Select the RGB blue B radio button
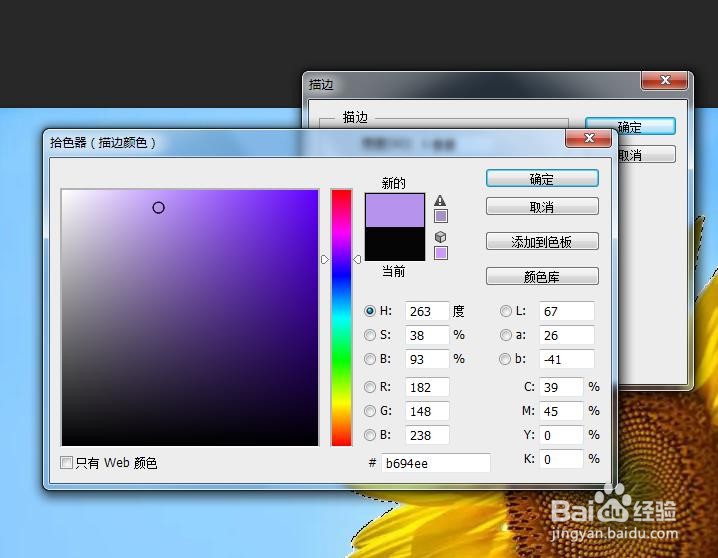 [370, 435]
